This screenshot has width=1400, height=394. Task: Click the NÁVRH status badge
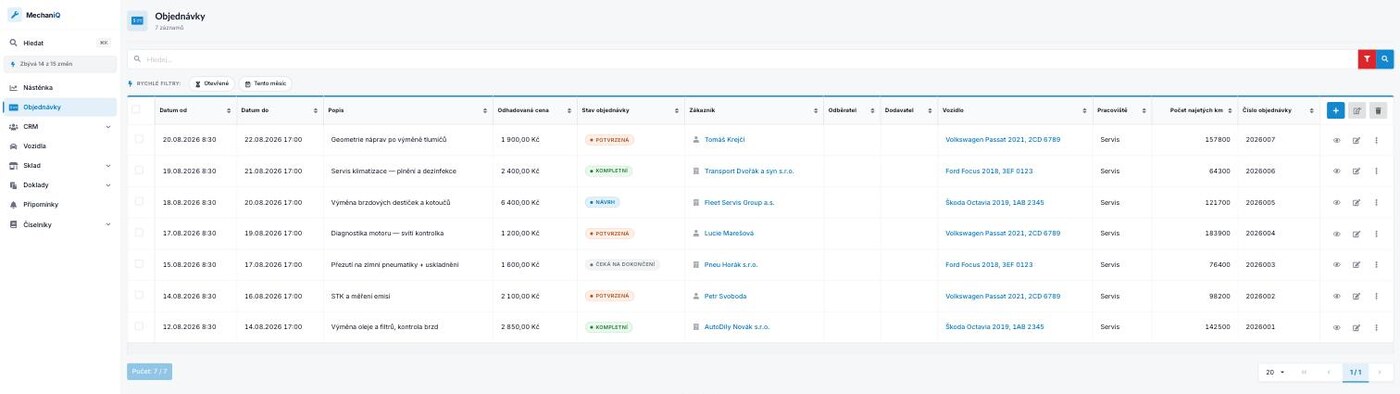tap(602, 202)
